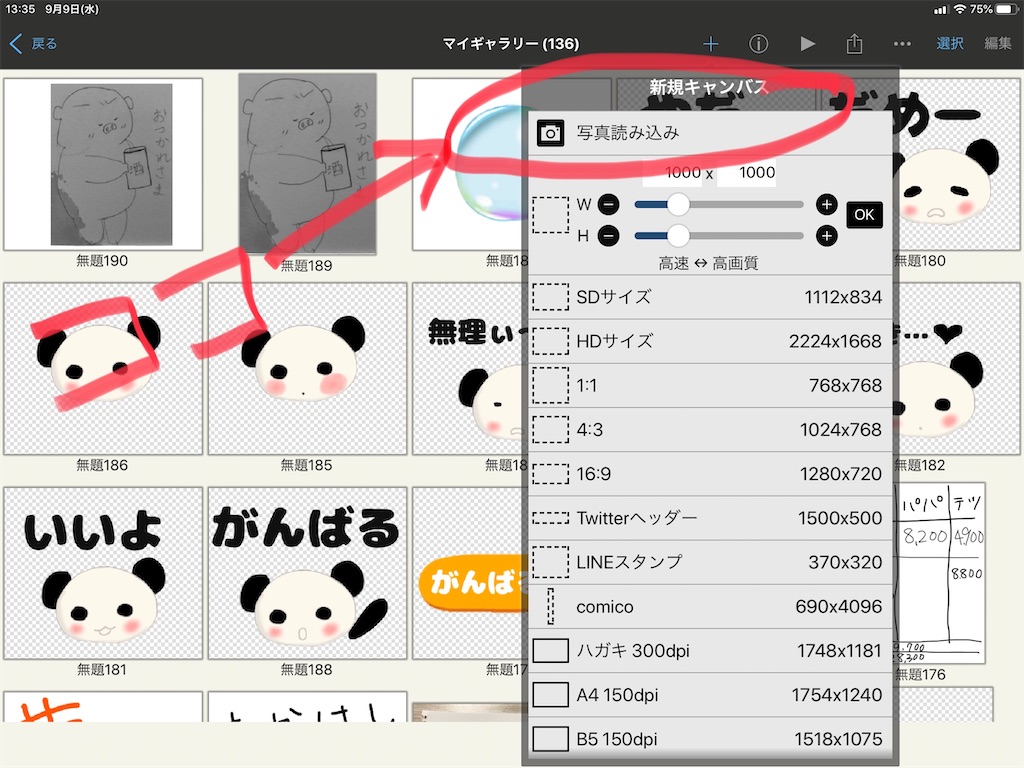The image size is (1024, 768).
Task: Select the 4:3 1024x768 preset
Action: pos(710,430)
